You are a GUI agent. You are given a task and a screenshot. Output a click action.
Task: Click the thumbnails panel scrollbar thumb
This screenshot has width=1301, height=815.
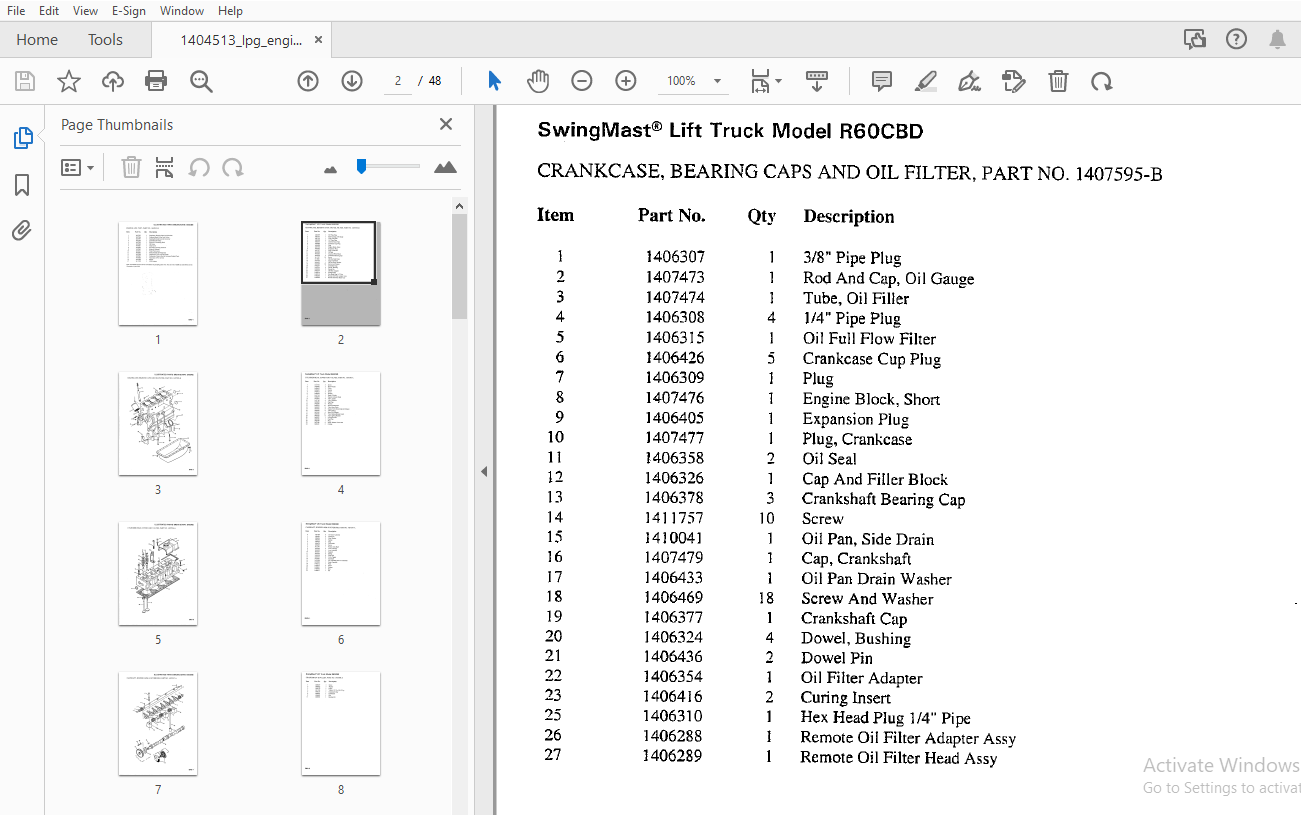pyautogui.click(x=459, y=266)
